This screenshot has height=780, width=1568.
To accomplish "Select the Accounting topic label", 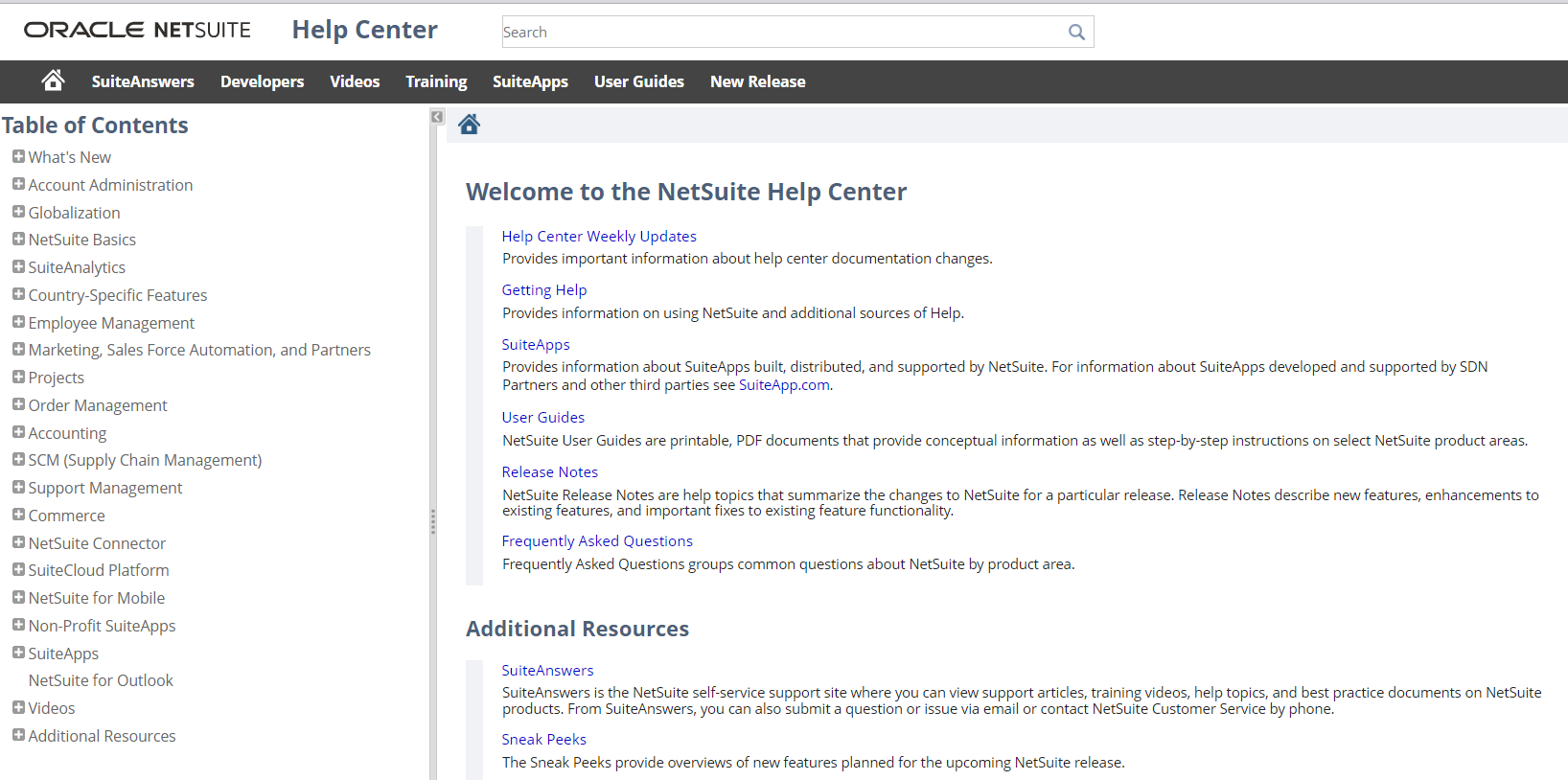I will tap(67, 433).
